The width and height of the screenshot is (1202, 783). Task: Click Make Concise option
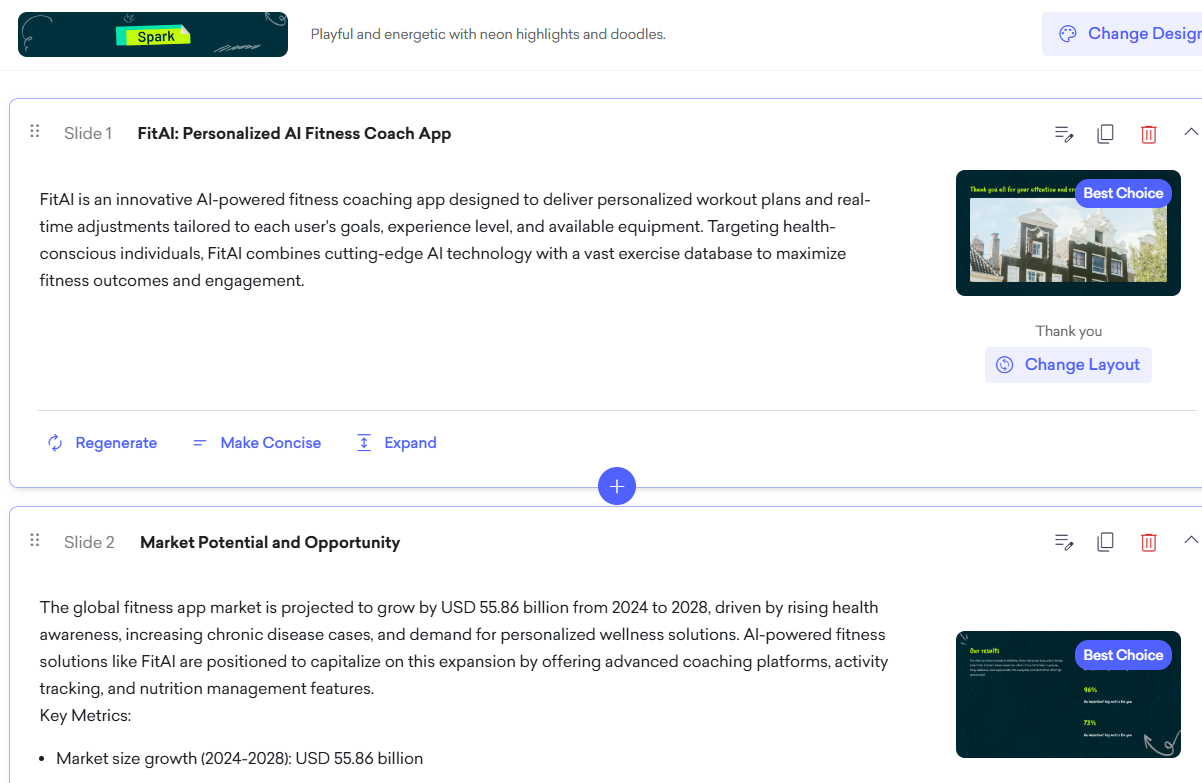(256, 443)
